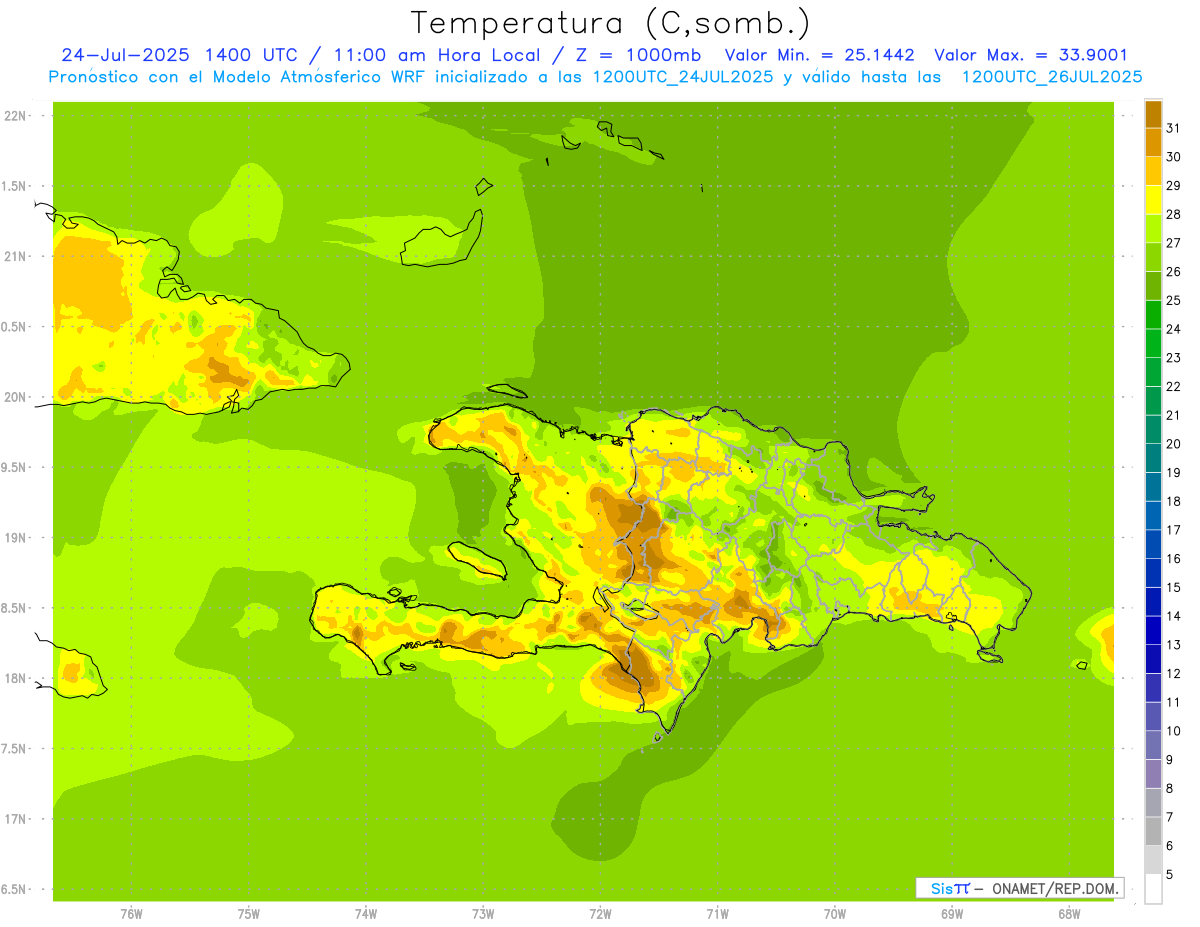Click the 20N latitude label
This screenshot has height=927, width=1200.
[14, 397]
